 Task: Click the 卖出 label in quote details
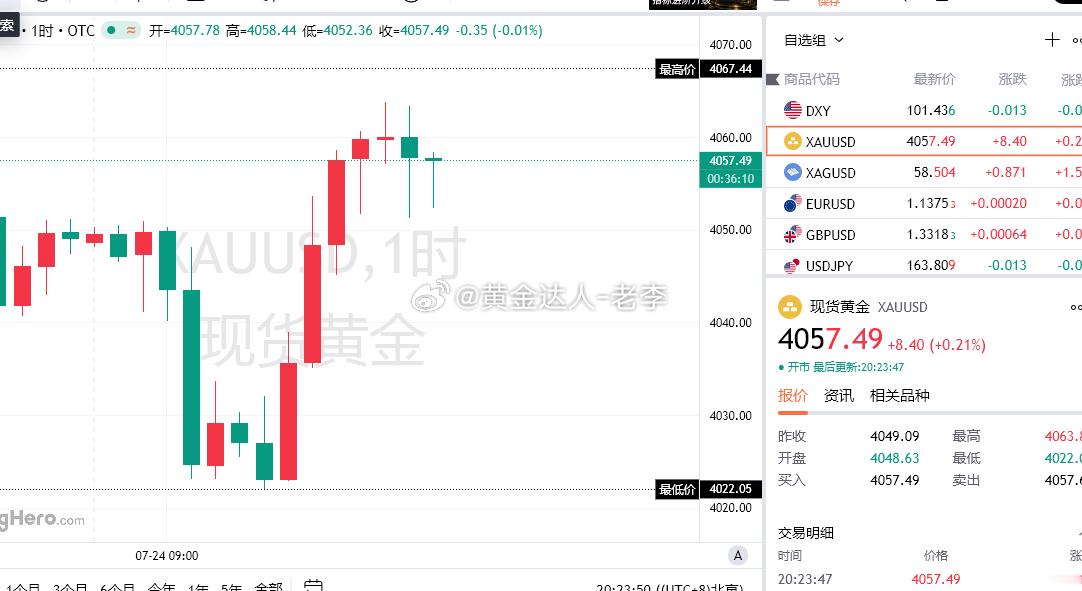click(966, 481)
